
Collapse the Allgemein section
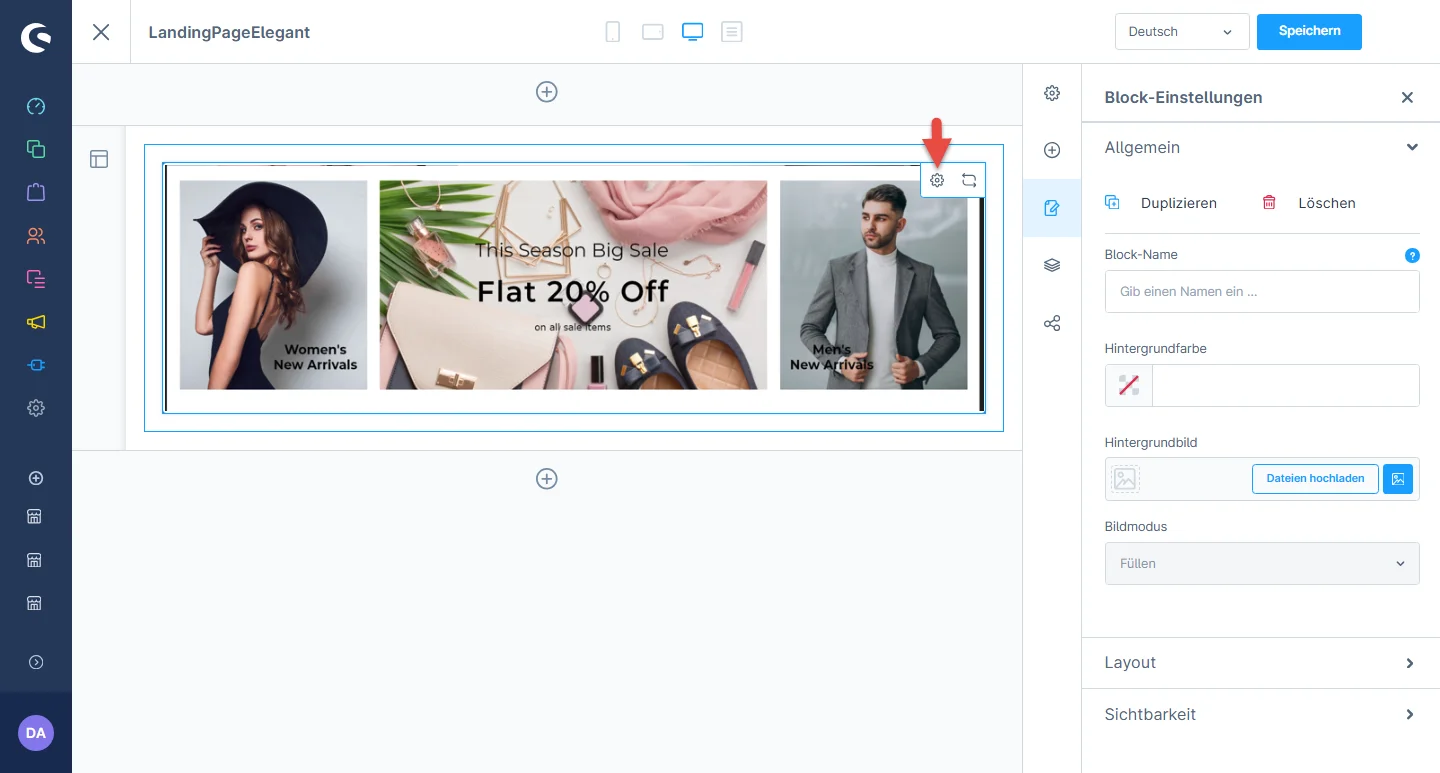[x=1411, y=148]
